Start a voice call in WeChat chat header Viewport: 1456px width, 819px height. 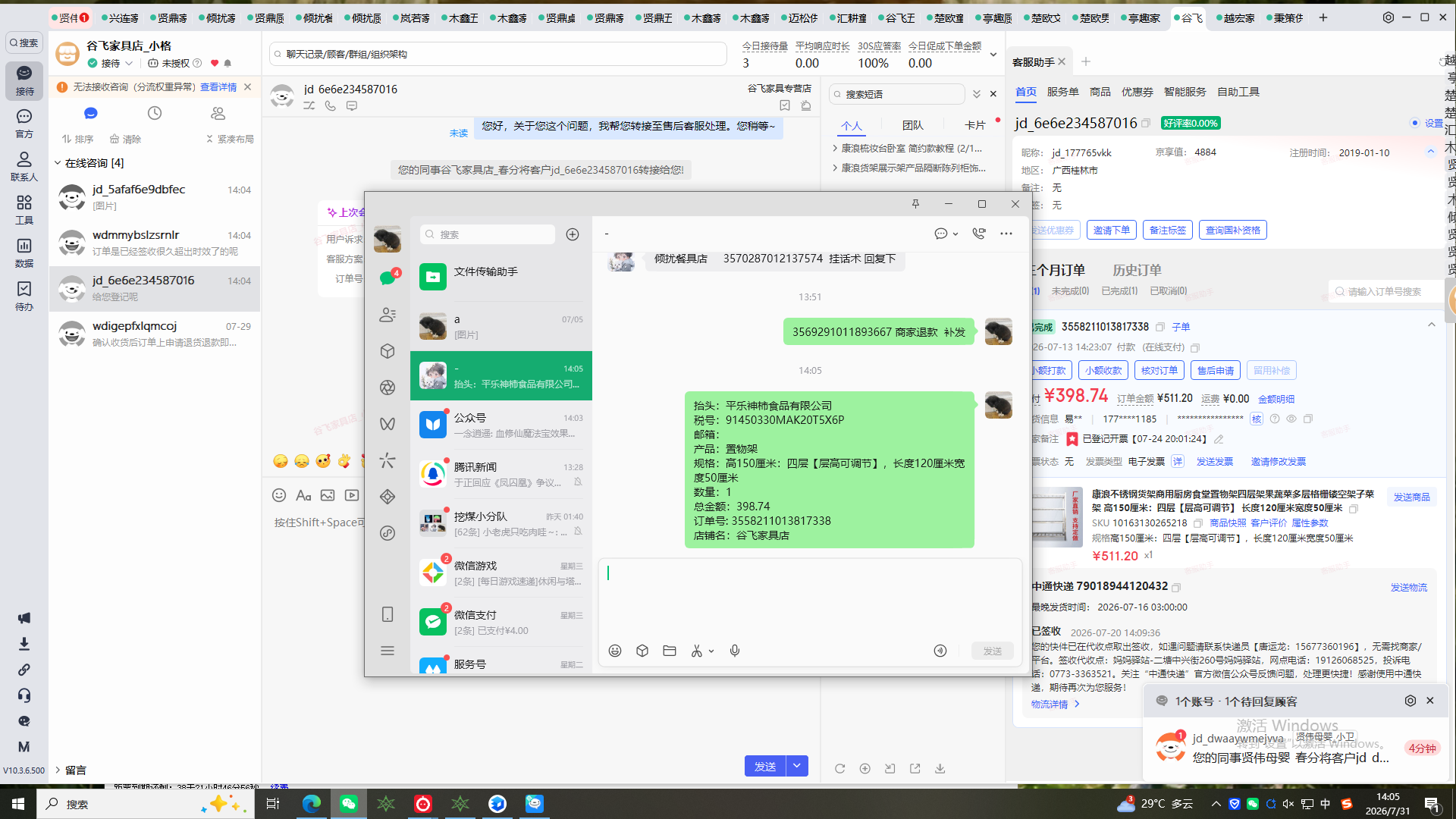(x=979, y=234)
